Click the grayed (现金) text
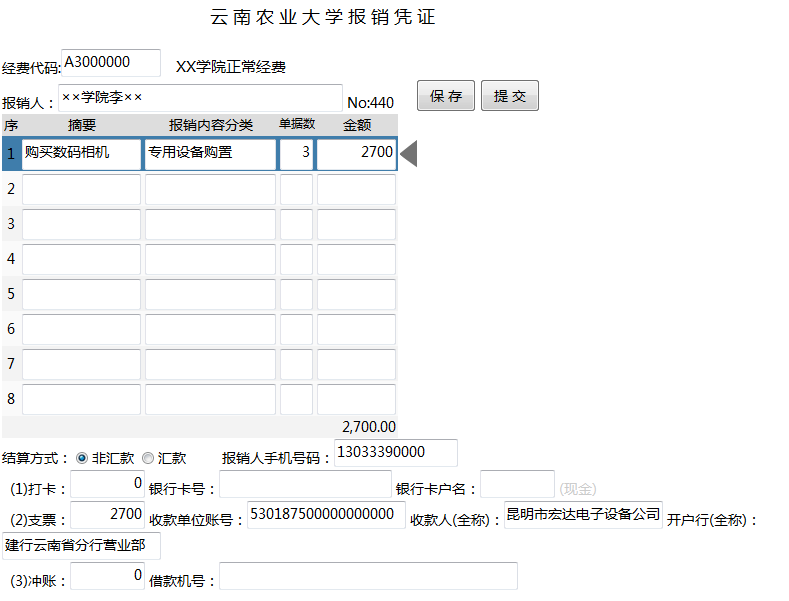789x601 pixels. [x=578, y=489]
